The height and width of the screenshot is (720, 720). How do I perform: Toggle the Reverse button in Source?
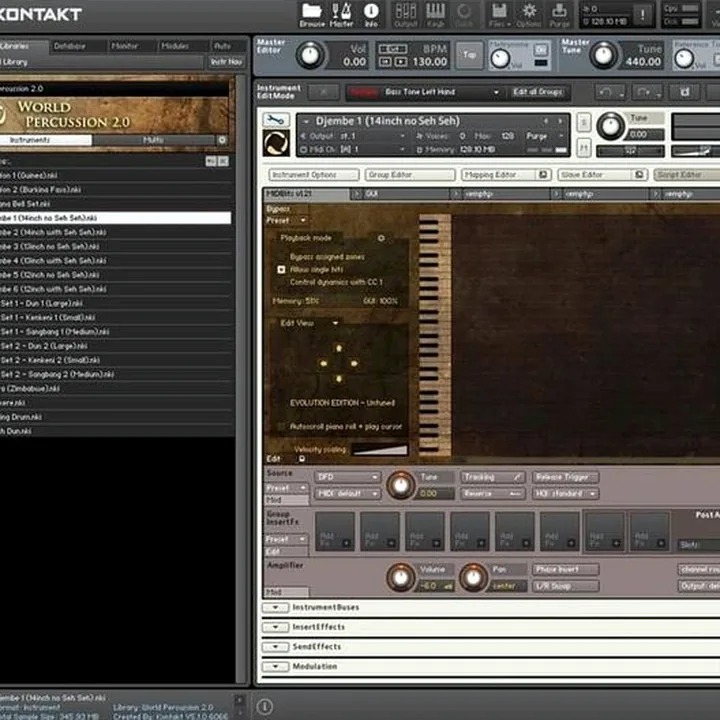coord(492,494)
